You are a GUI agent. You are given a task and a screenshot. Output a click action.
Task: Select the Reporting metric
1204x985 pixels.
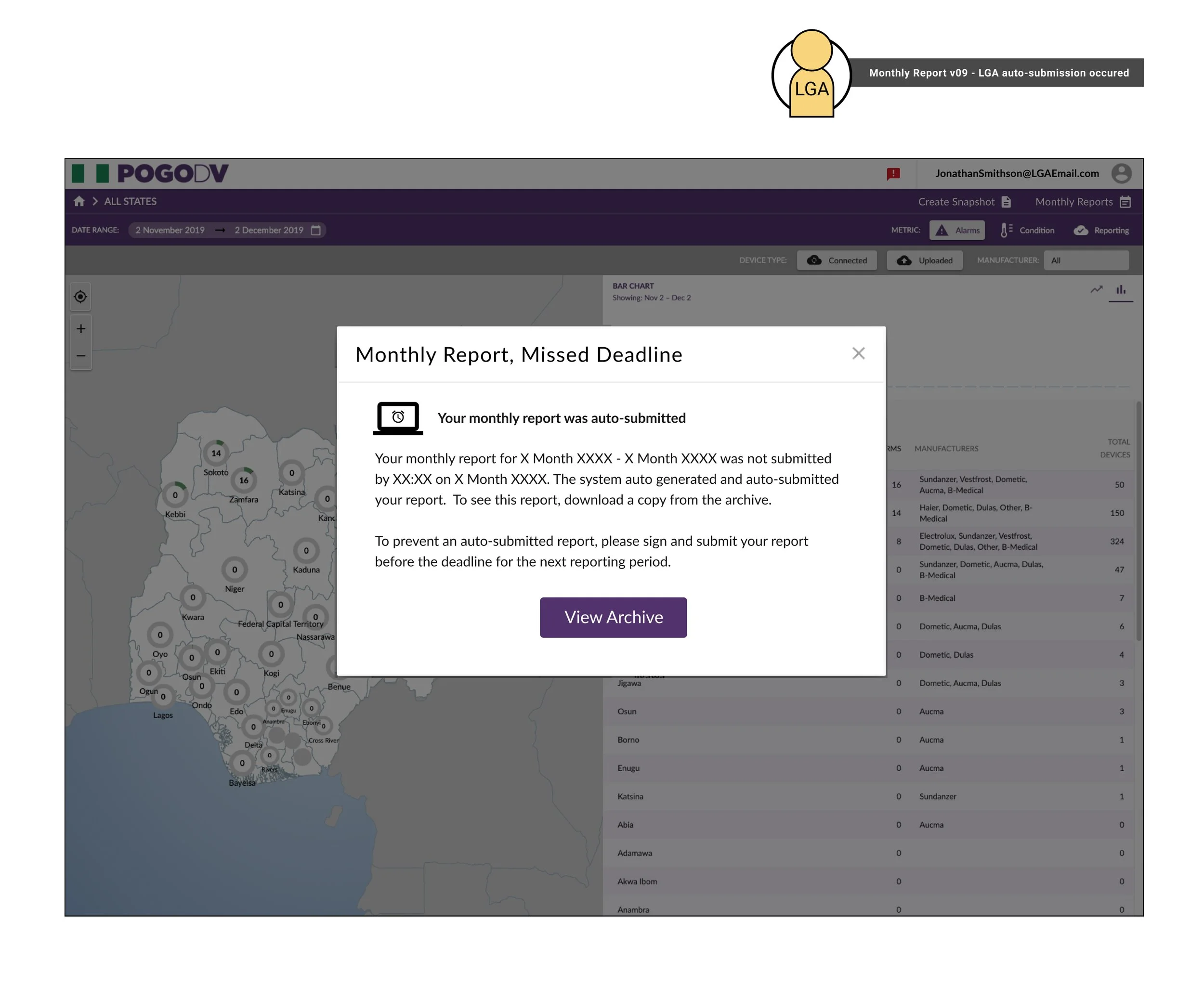coord(1100,230)
